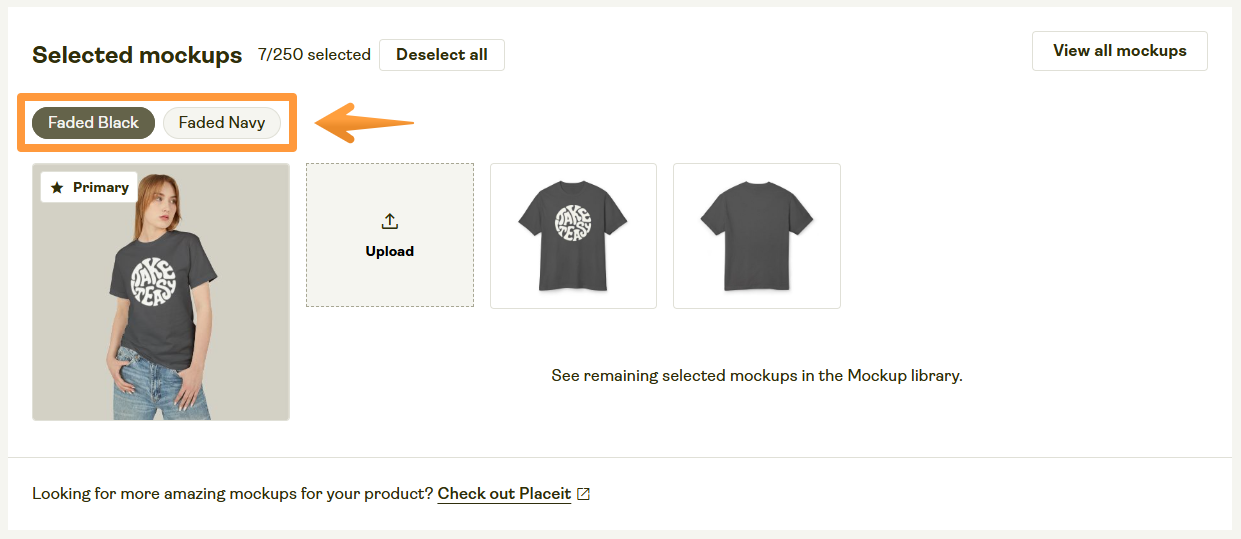This screenshot has height=539, width=1241.
Task: Click the See remaining selected mockups message
Action: coord(756,376)
